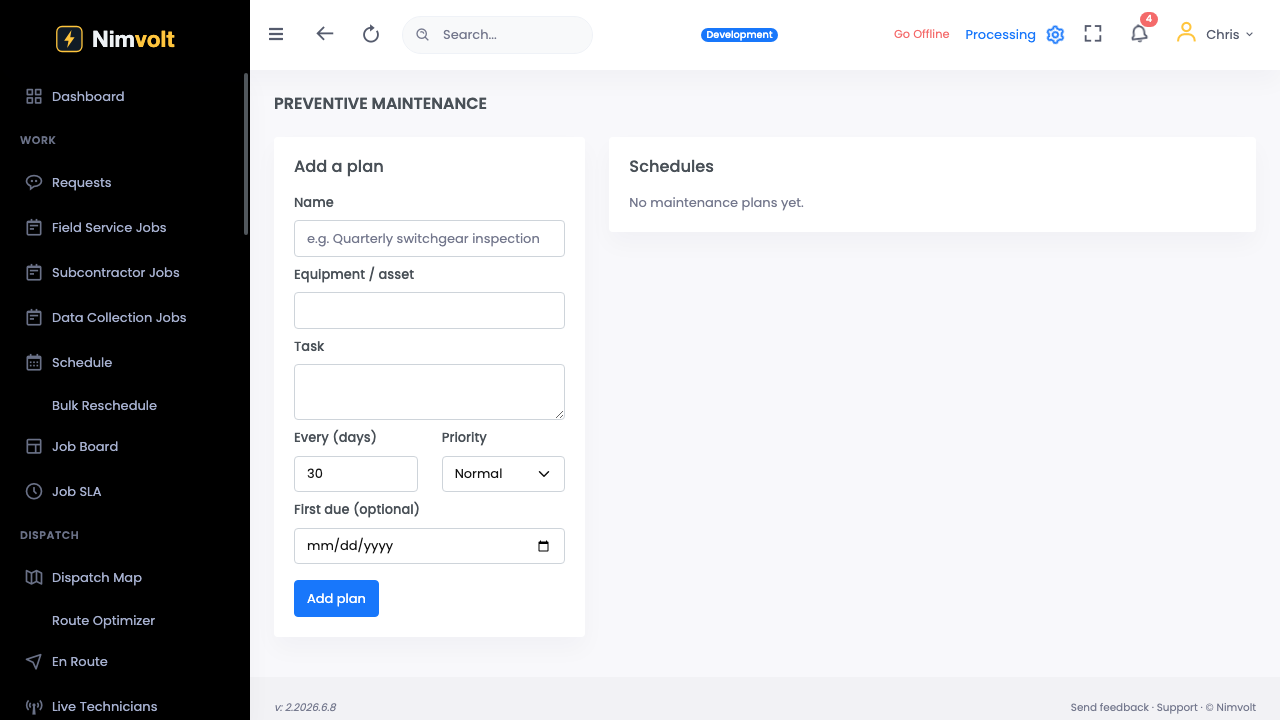
Task: Click the Add plan button
Action: coord(336,598)
